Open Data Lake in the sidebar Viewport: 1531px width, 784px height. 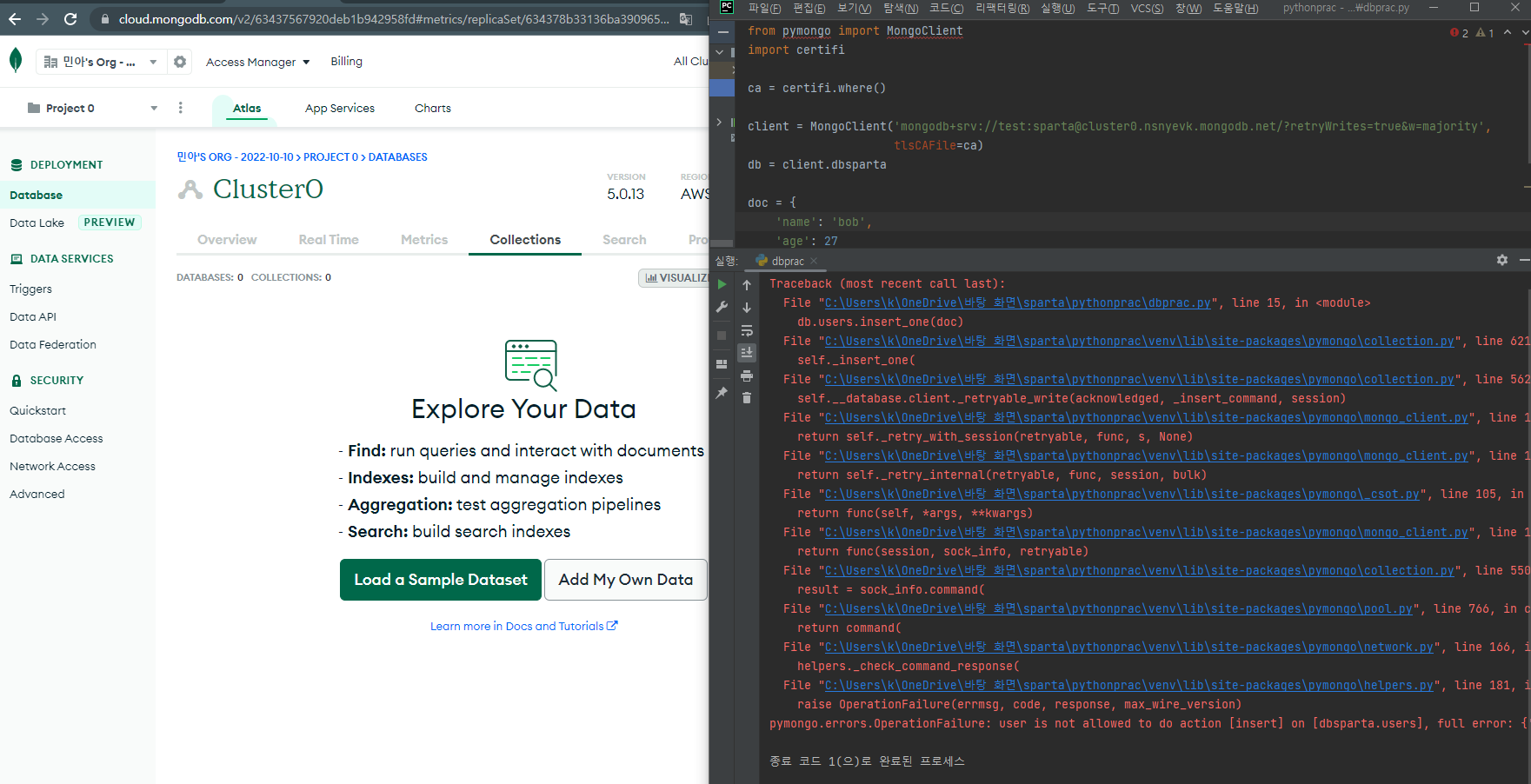[37, 223]
